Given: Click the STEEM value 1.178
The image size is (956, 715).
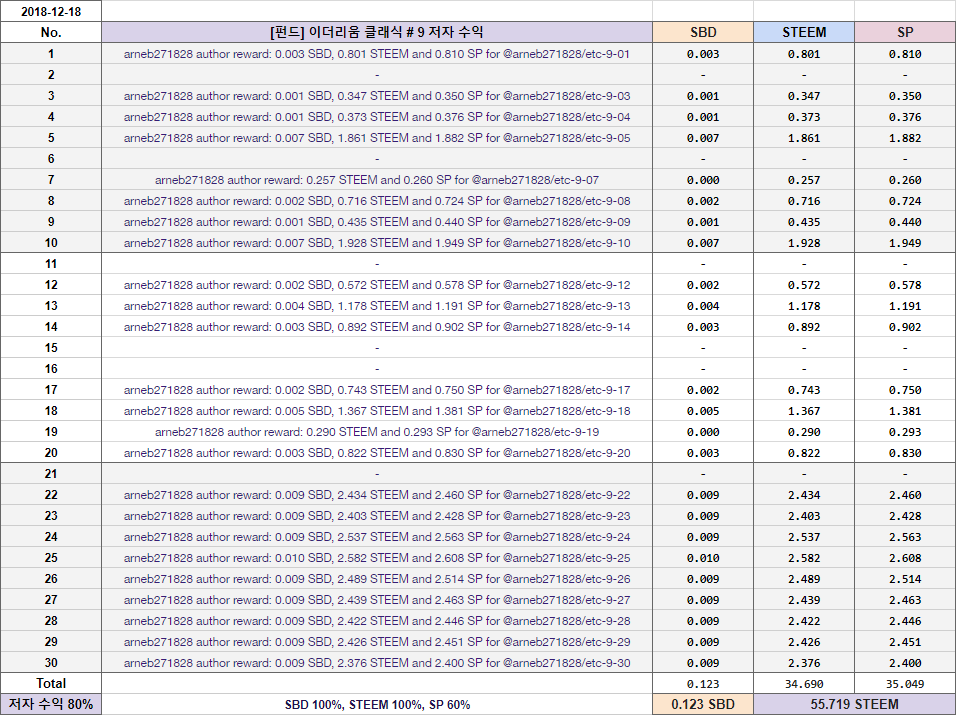Looking at the screenshot, I should click(x=804, y=306).
